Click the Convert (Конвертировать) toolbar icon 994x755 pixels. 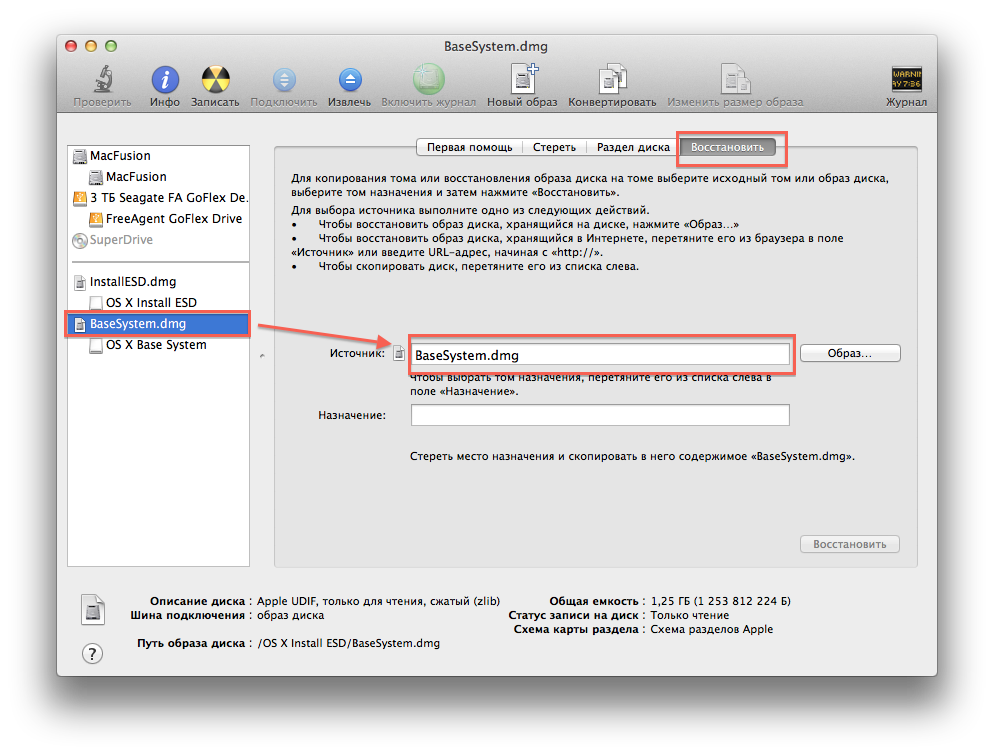(x=612, y=79)
